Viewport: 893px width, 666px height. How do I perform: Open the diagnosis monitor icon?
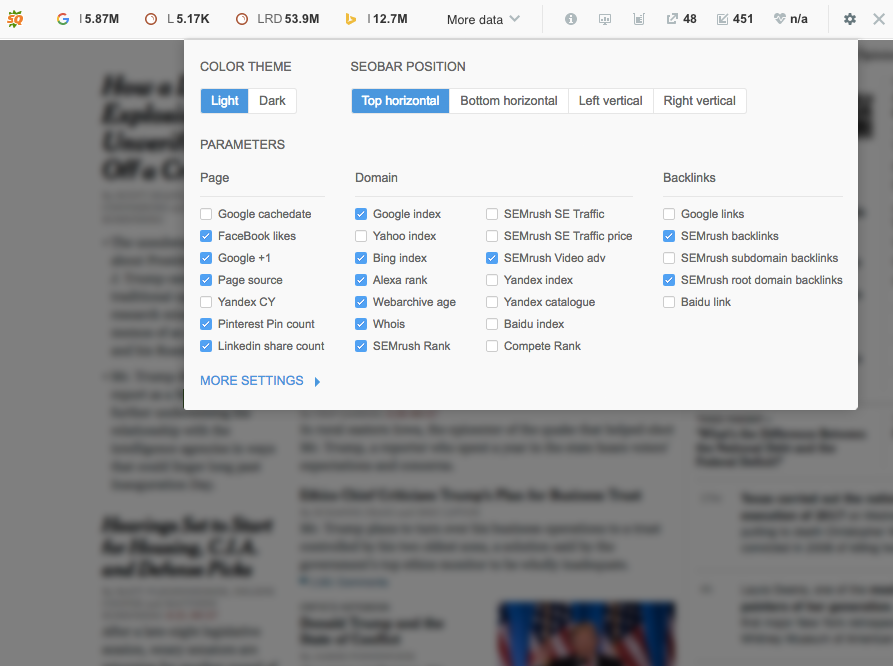coord(605,19)
